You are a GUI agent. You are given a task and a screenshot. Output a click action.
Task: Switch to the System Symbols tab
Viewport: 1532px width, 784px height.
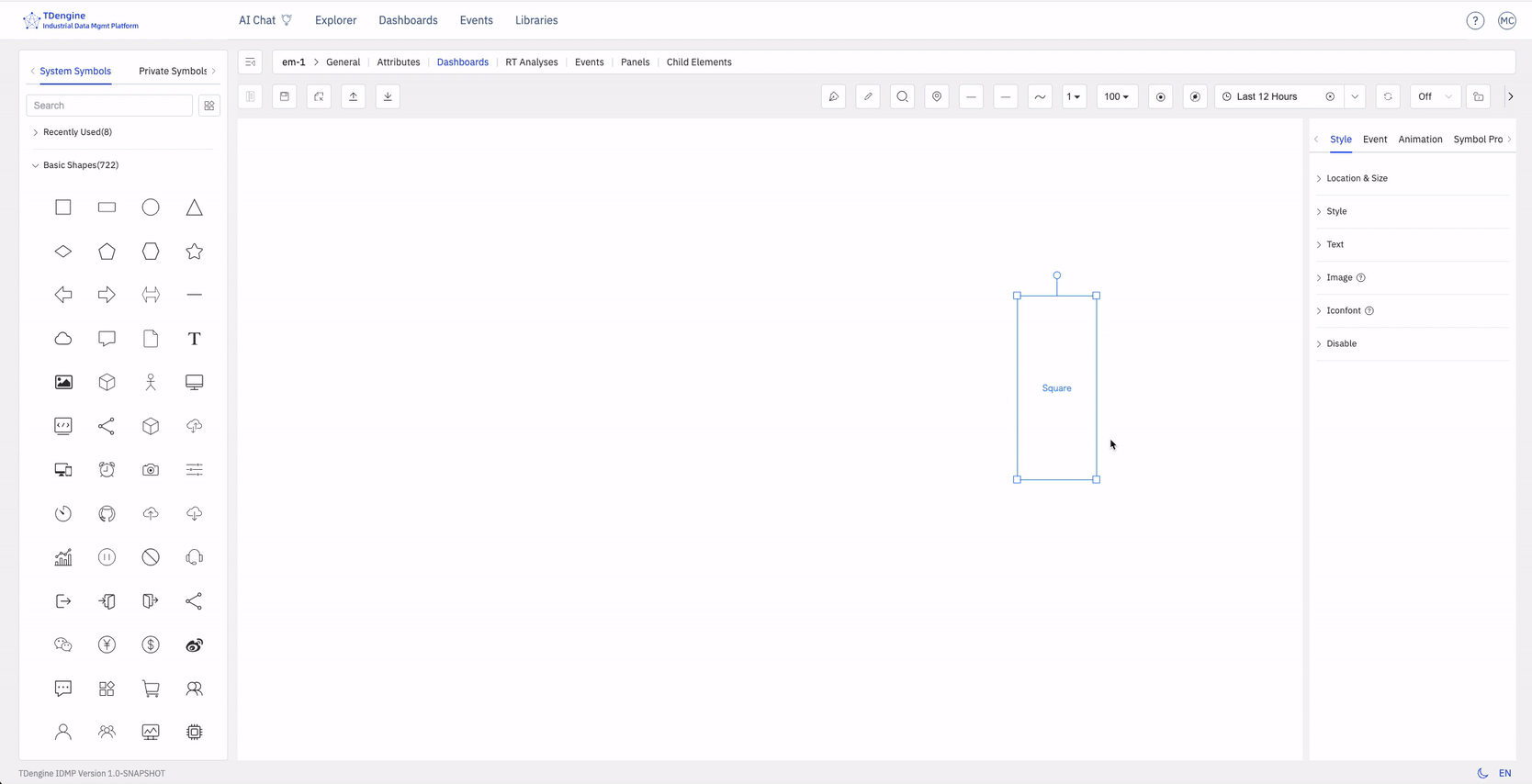[x=75, y=71]
